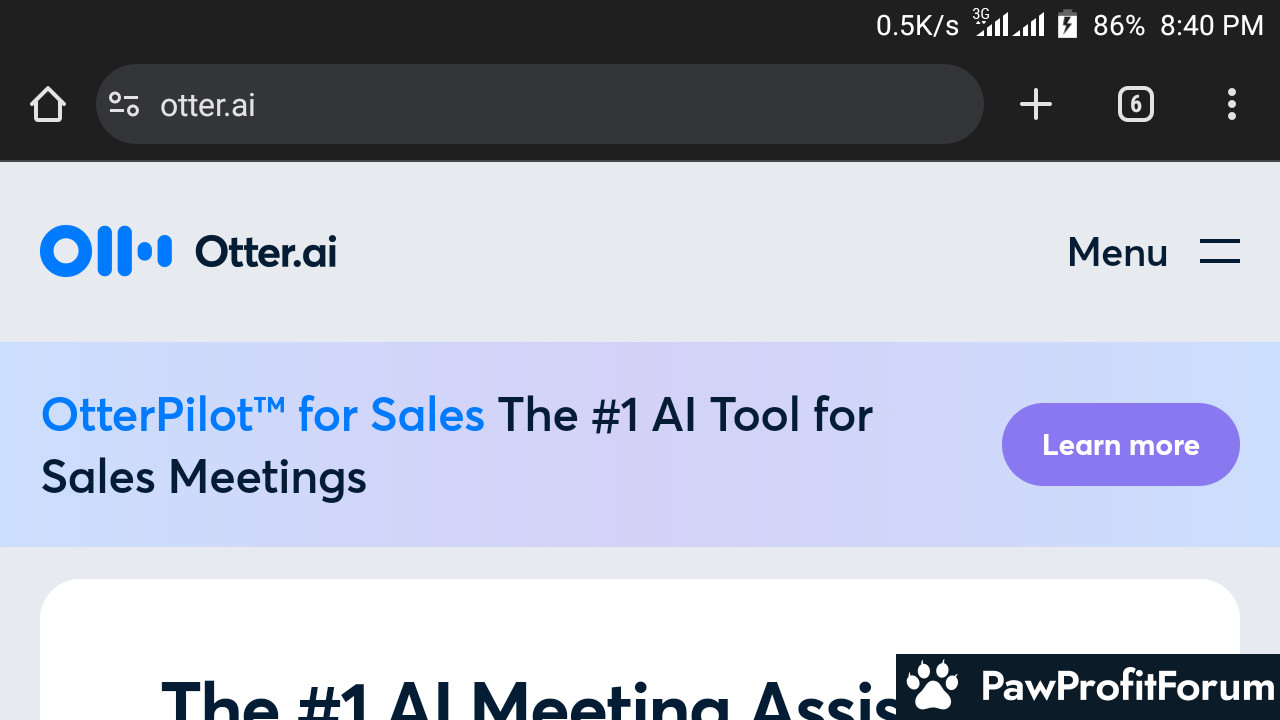Tap the browser home icon

point(47,104)
